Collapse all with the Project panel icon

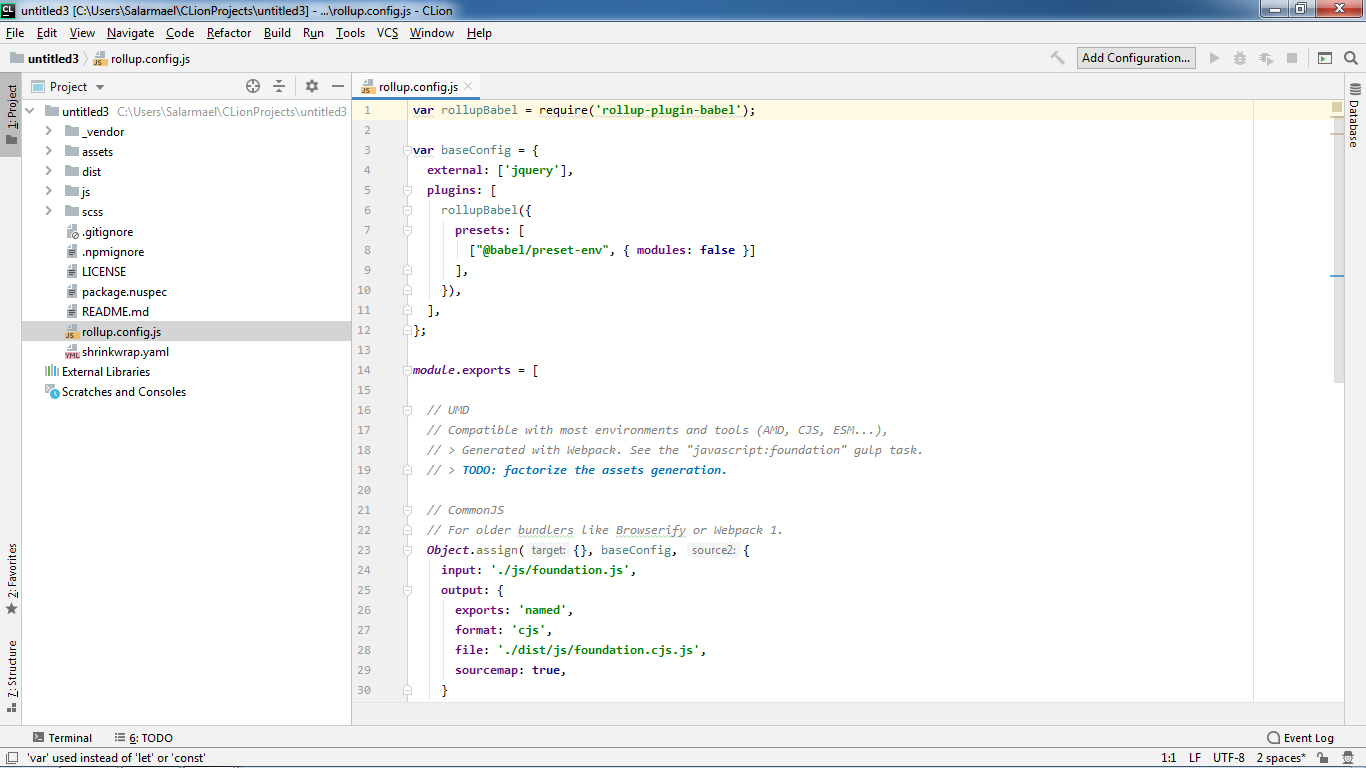279,87
